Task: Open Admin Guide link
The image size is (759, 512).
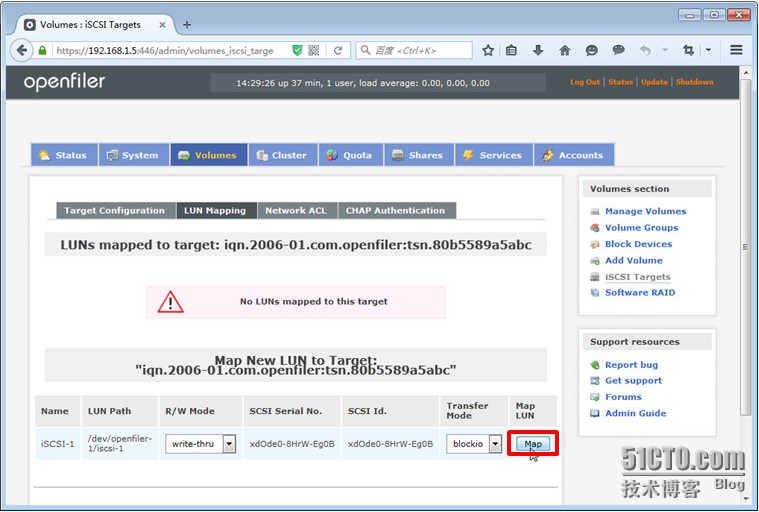Action: tap(636, 413)
